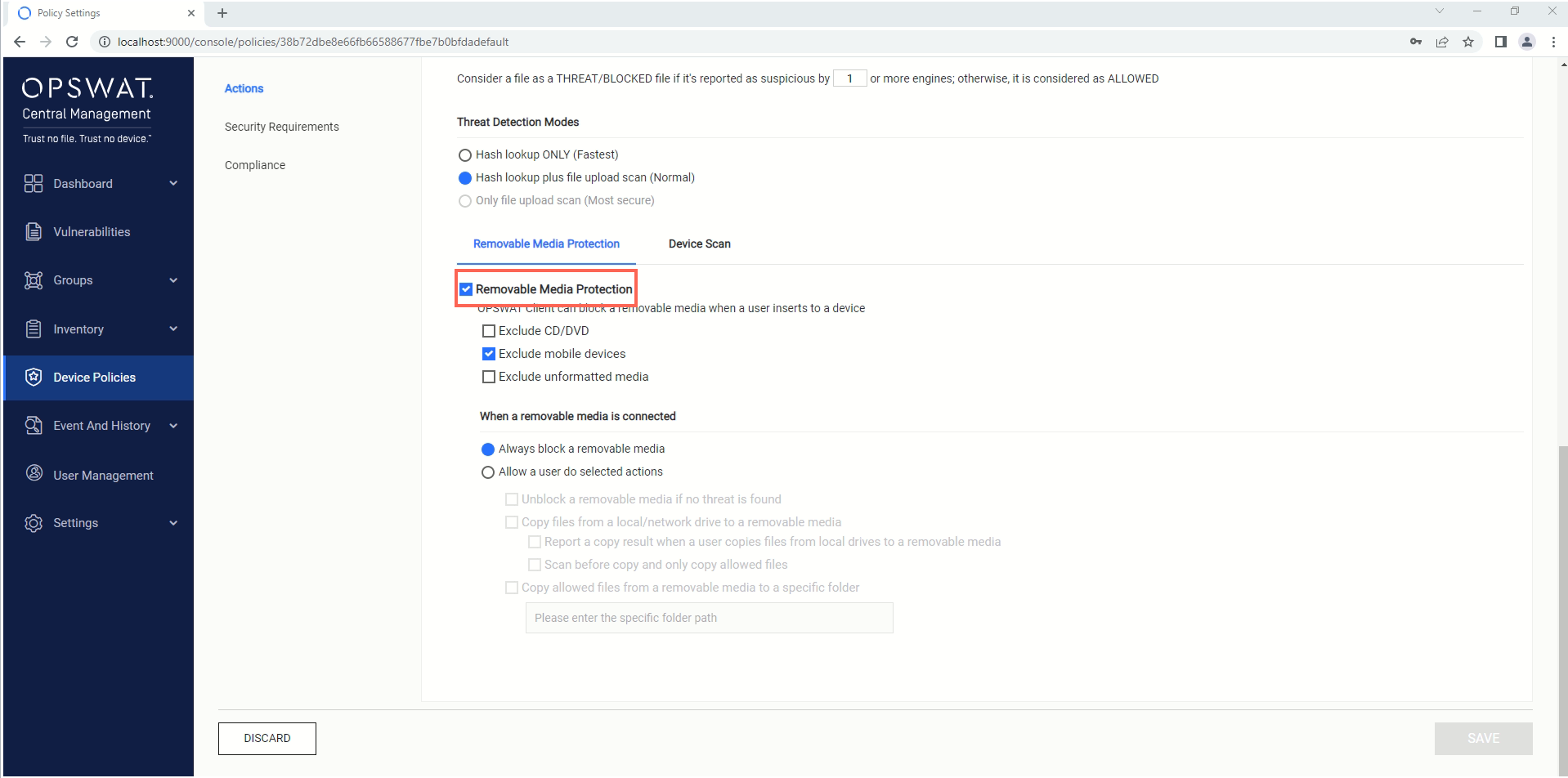Screen dimensions: 1568x778
Task: Check Copy allowed files to a specific folder
Action: pos(512,588)
